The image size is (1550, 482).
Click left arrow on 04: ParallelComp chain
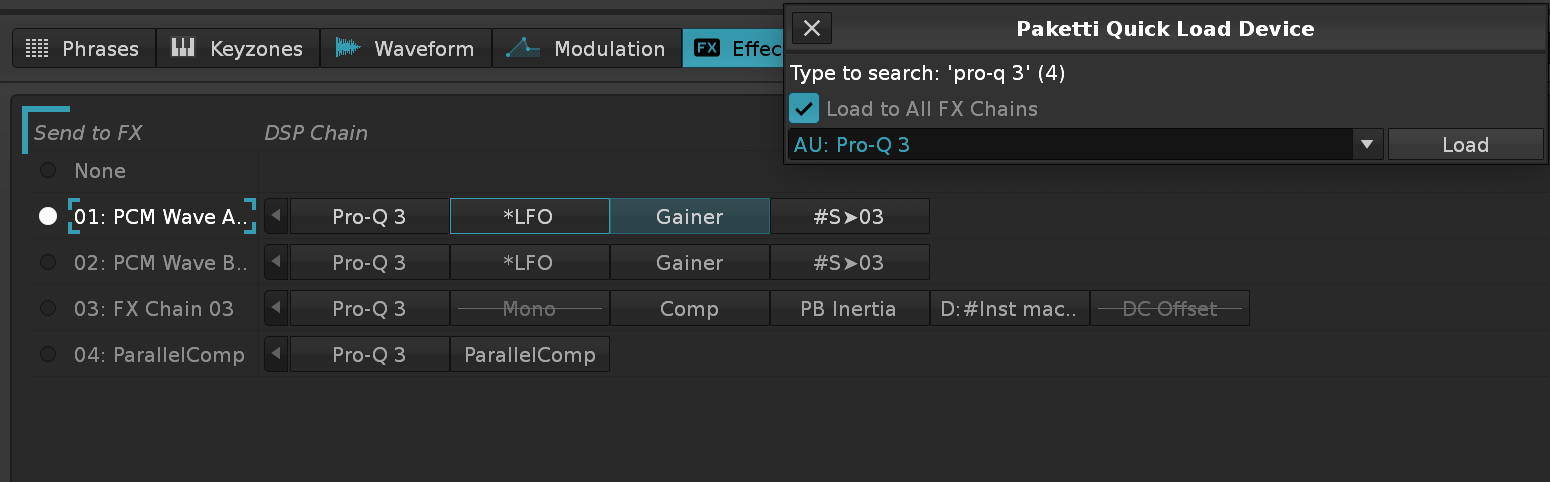coord(276,355)
